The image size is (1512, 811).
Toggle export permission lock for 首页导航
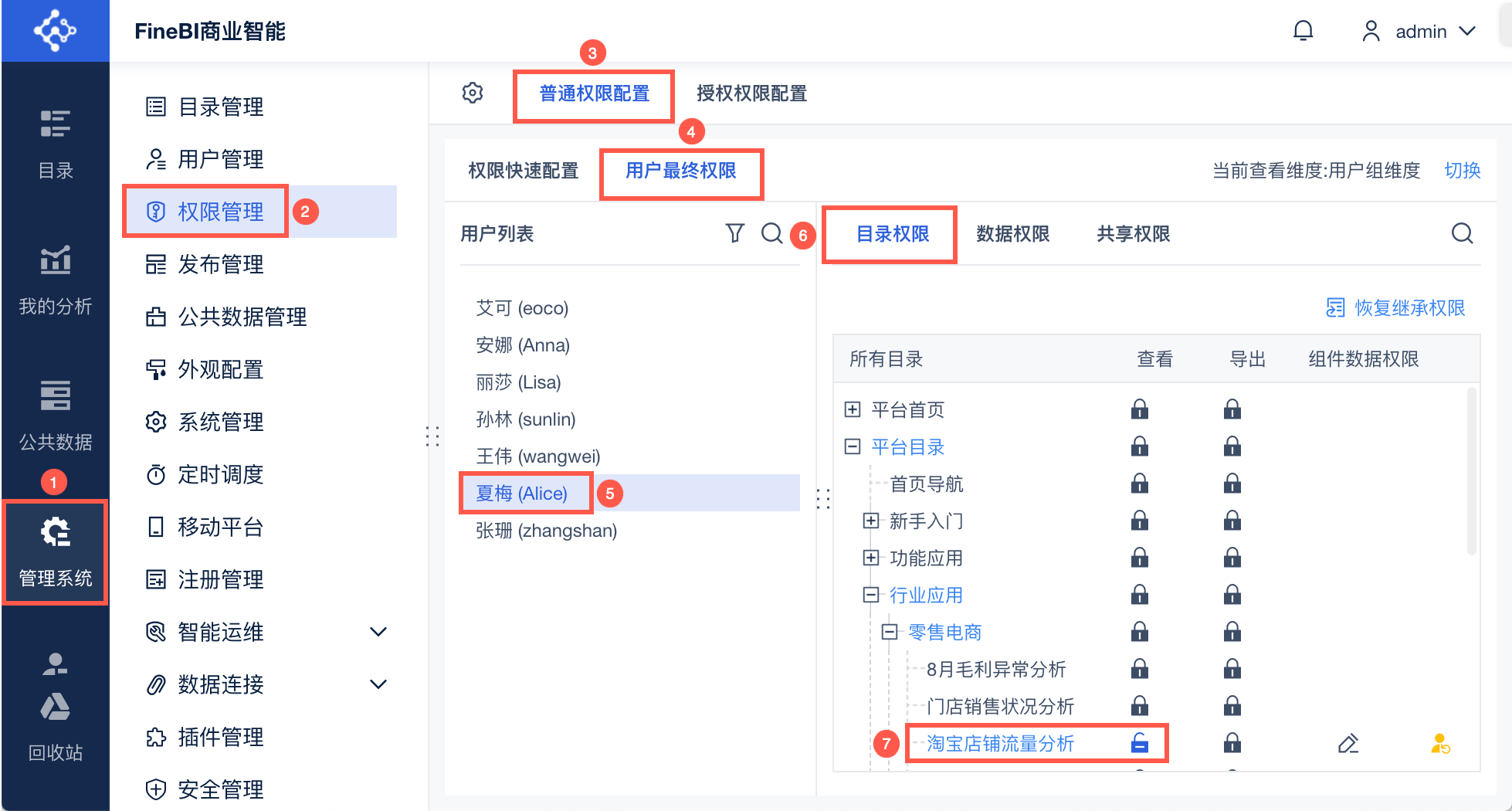[x=1232, y=484]
